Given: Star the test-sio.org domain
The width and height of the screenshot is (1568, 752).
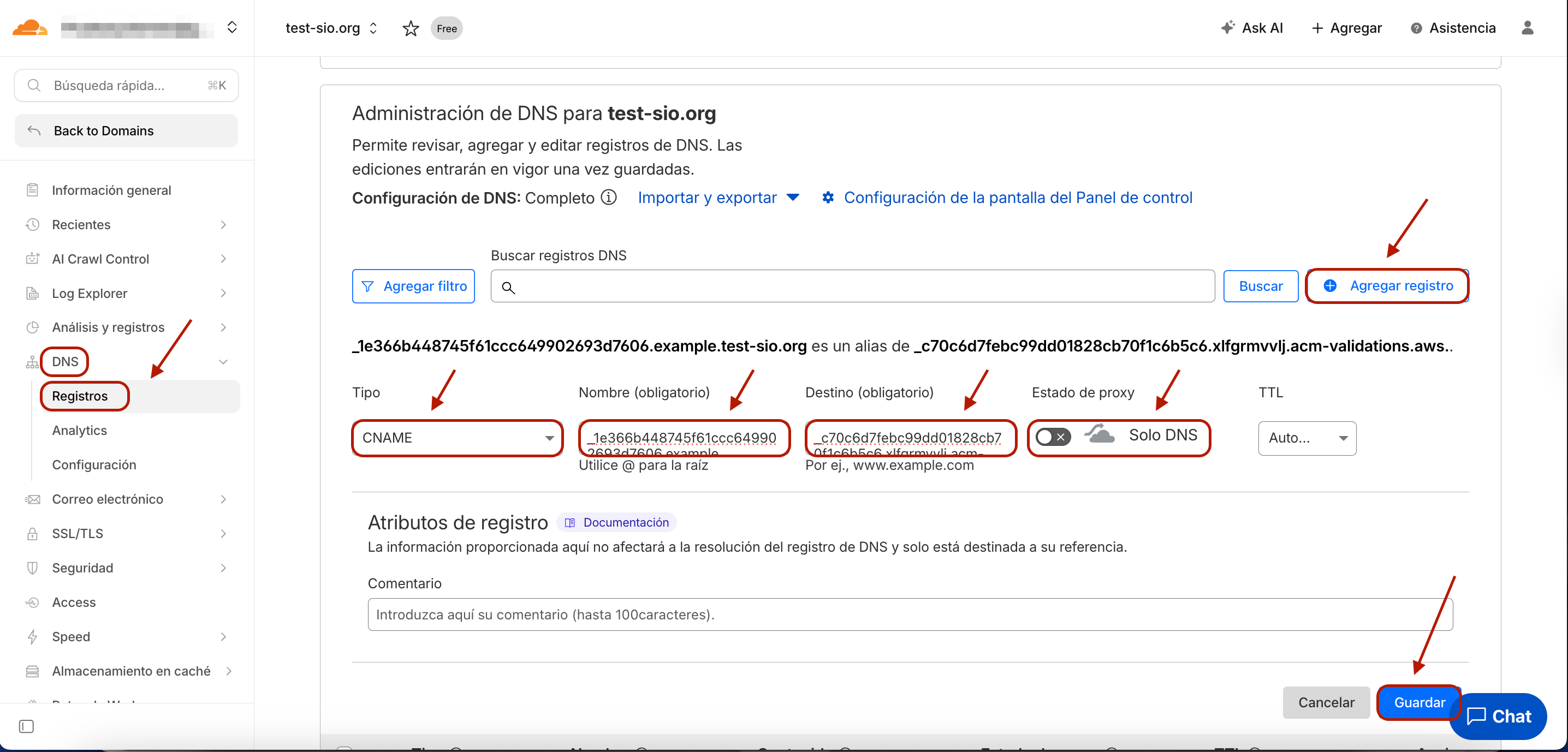Looking at the screenshot, I should (411, 28).
